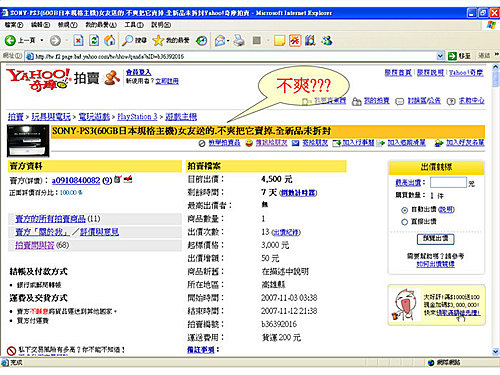Screen dimensions: 500x375
Task: Open the Search (搜尋) toolbar button
Action: 134,41
